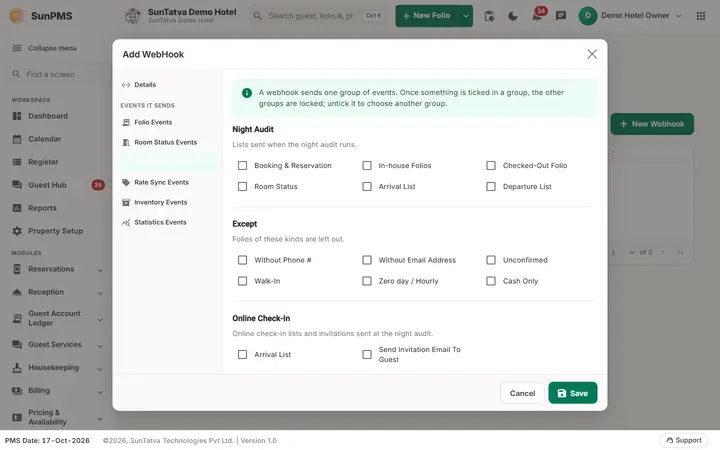Click the SunPMS logo icon
720x450 pixels.
pos(17,16)
